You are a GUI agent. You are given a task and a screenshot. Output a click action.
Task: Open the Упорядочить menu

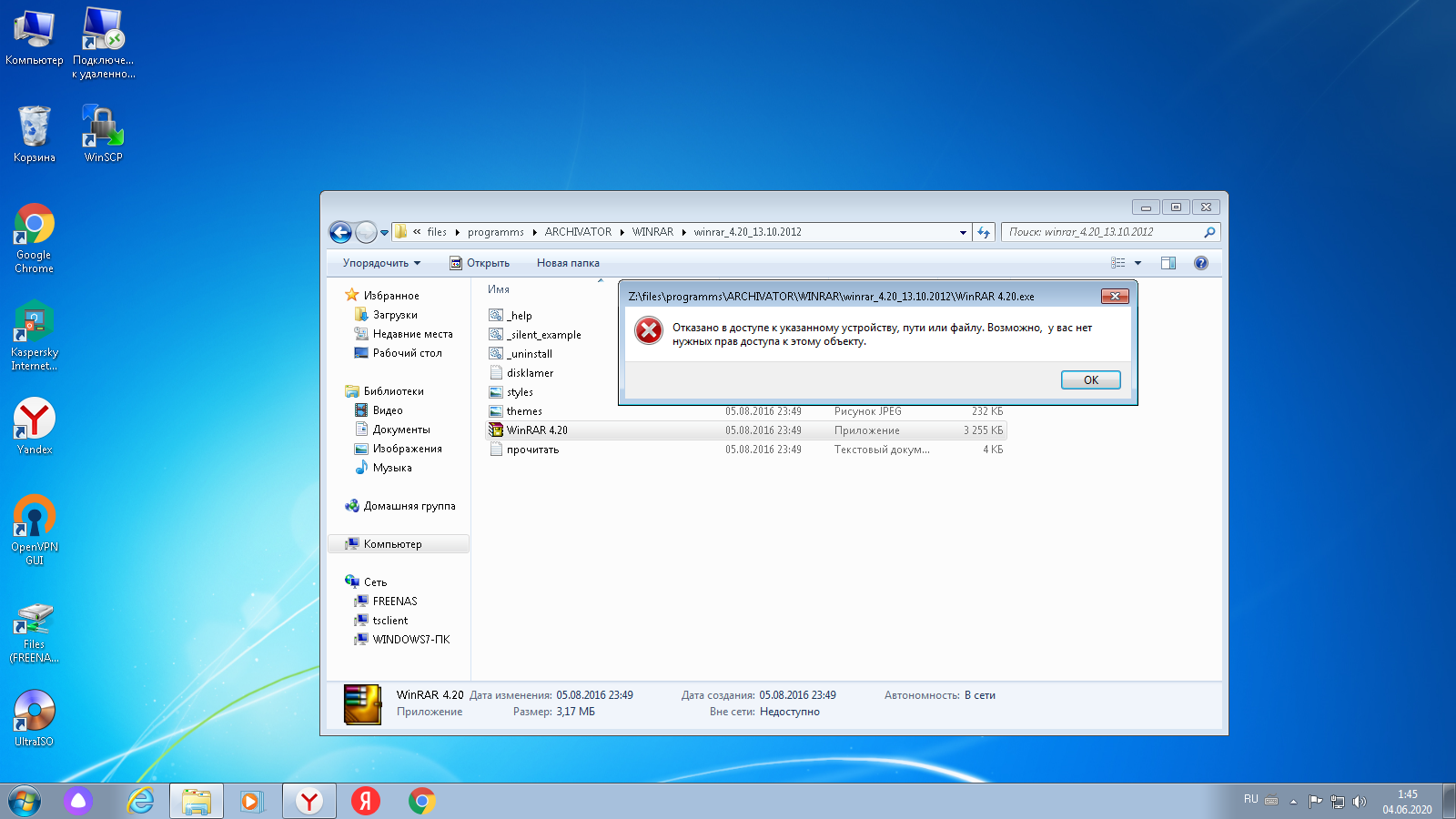tap(381, 263)
